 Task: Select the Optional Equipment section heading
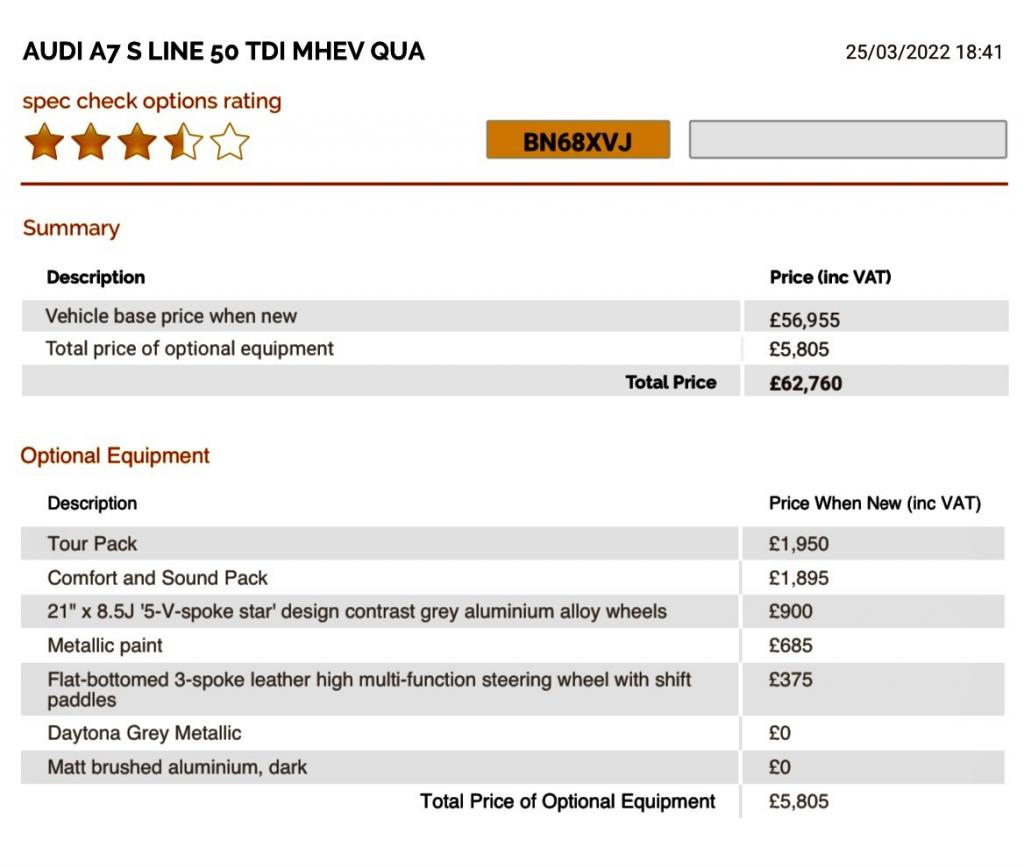pyautogui.click(x=115, y=456)
